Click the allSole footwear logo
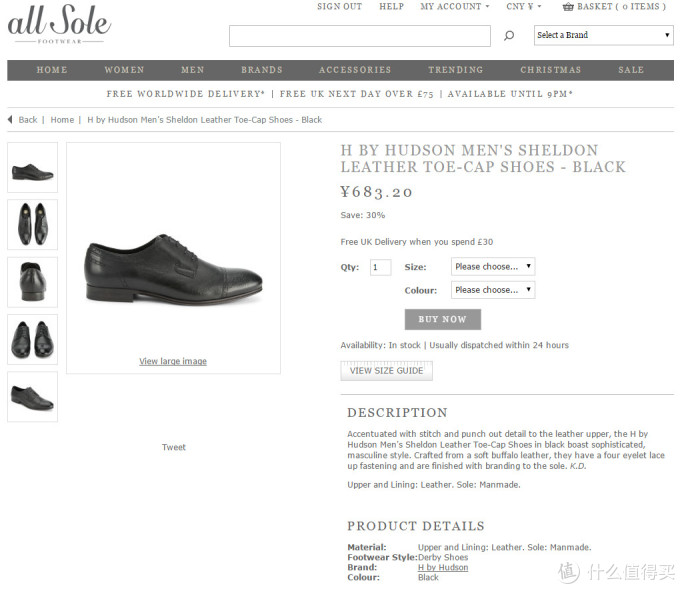The image size is (680, 589). click(59, 24)
